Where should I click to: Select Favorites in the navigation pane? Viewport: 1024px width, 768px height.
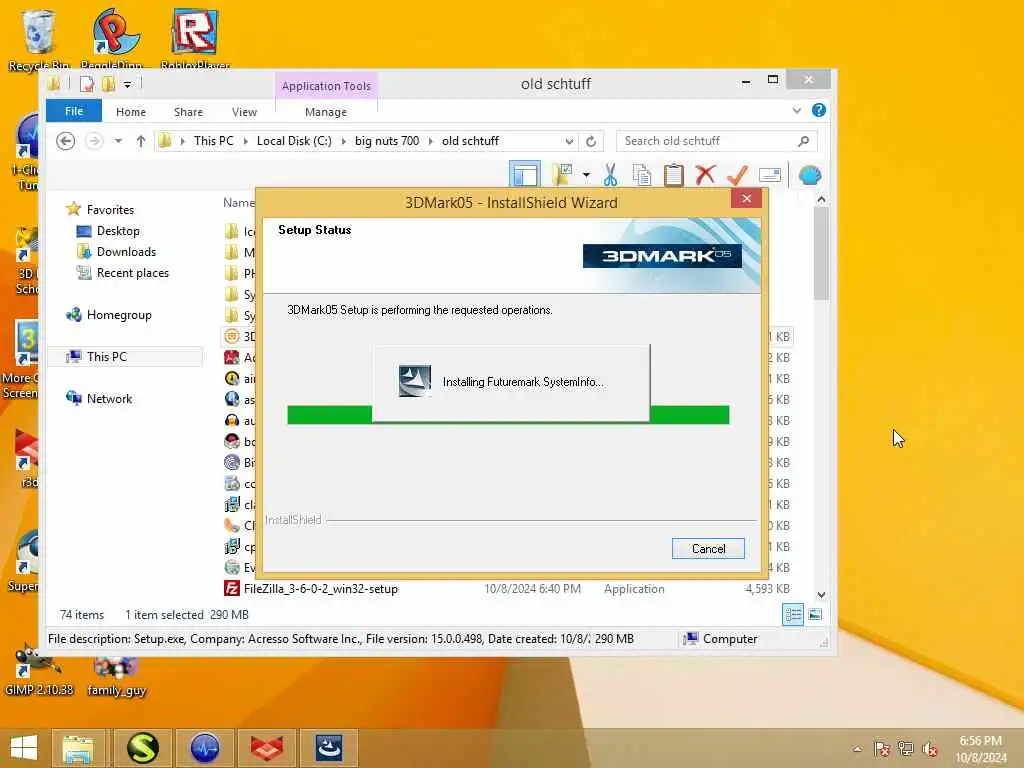(x=110, y=210)
